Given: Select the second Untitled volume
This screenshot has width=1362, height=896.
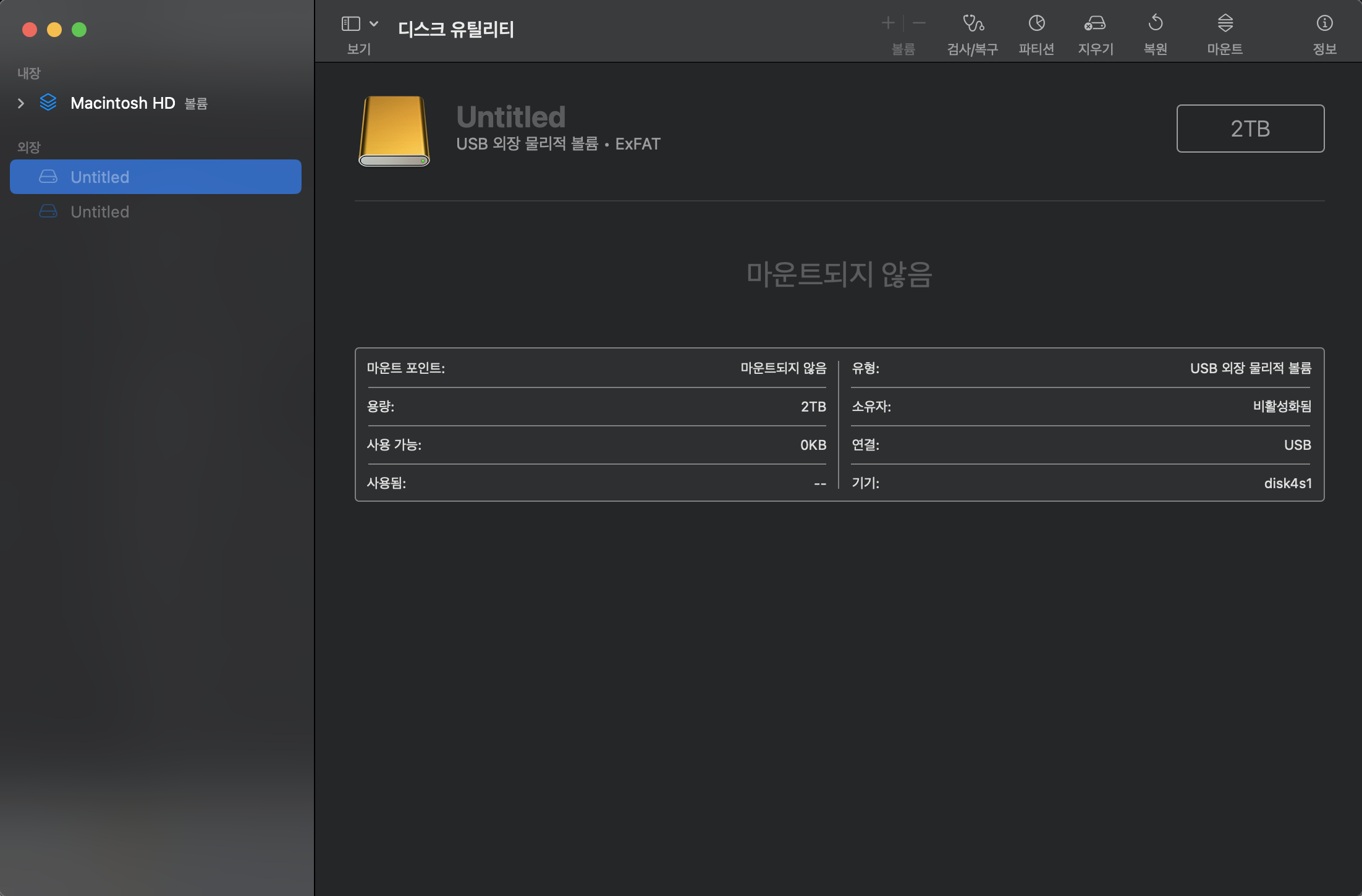Looking at the screenshot, I should (100, 212).
